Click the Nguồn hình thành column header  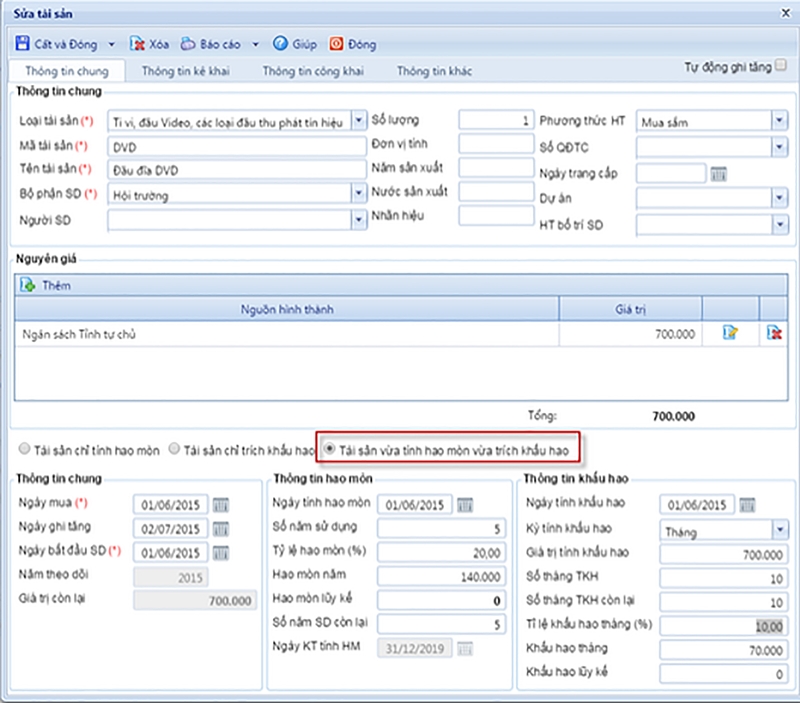[287, 309]
